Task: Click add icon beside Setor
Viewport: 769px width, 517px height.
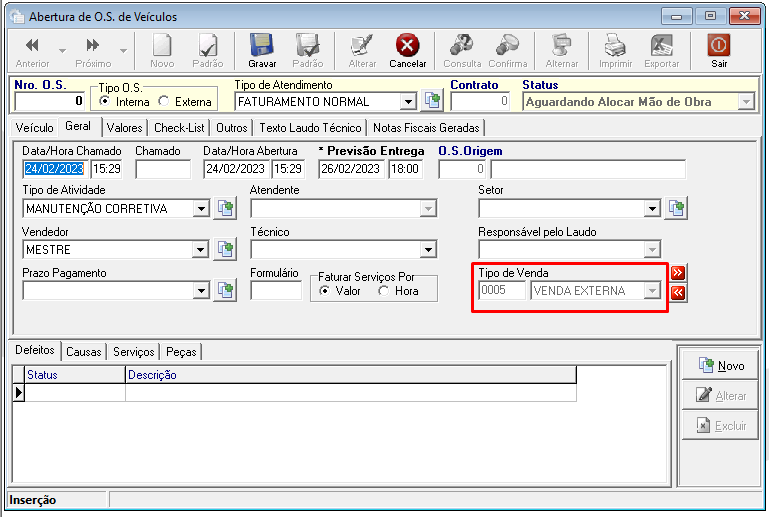Action: (x=676, y=208)
